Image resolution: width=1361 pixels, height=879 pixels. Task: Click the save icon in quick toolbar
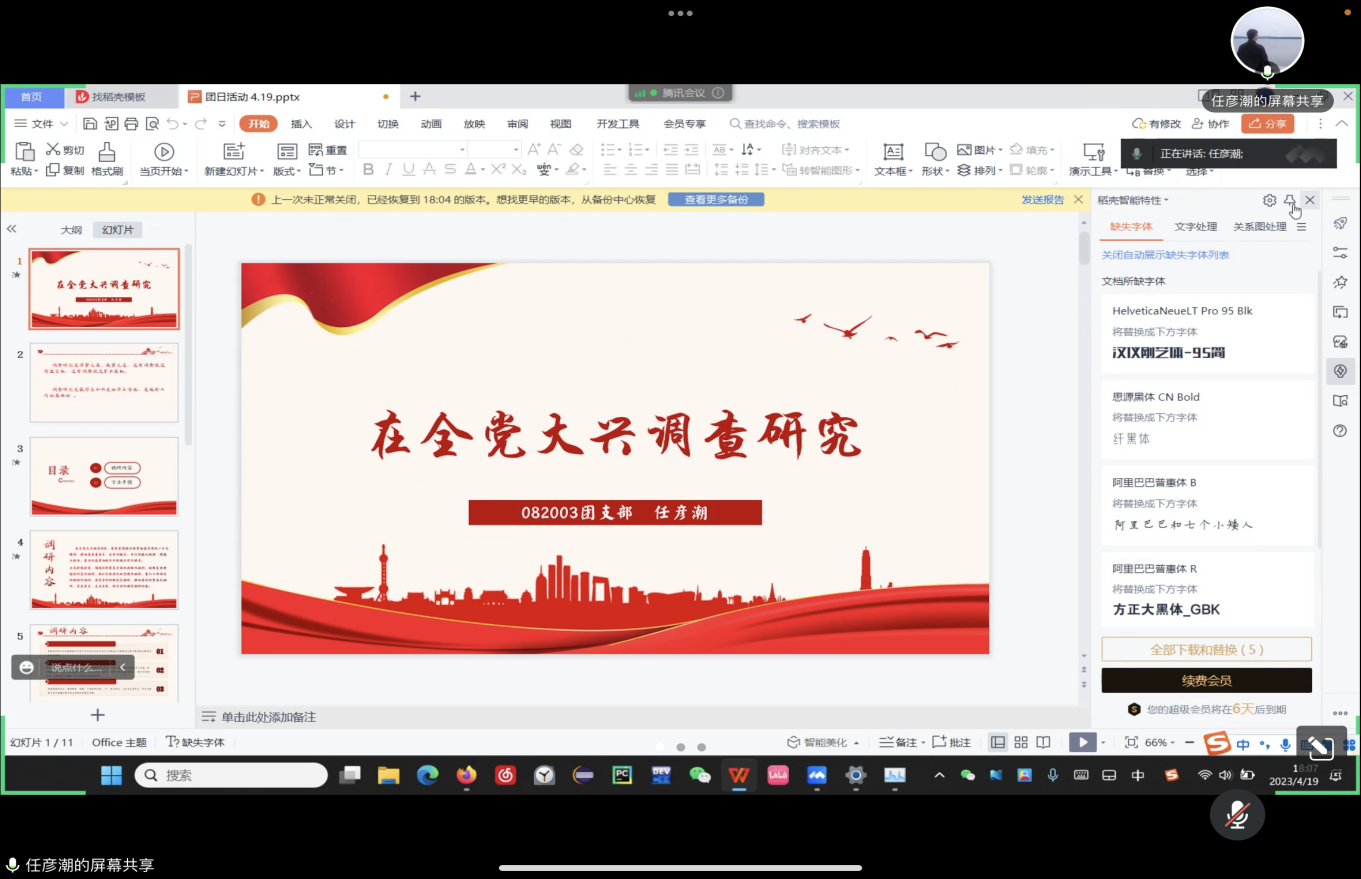[x=90, y=124]
